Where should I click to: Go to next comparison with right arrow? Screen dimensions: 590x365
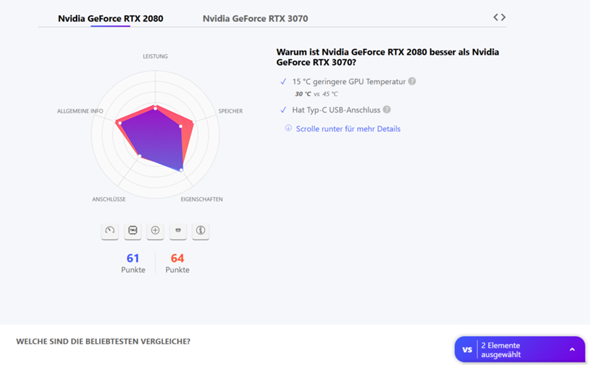[x=503, y=17]
